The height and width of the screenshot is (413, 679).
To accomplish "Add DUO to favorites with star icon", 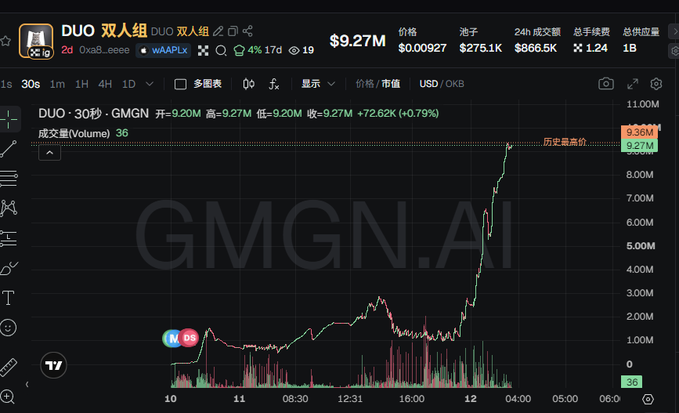I will coord(5,41).
